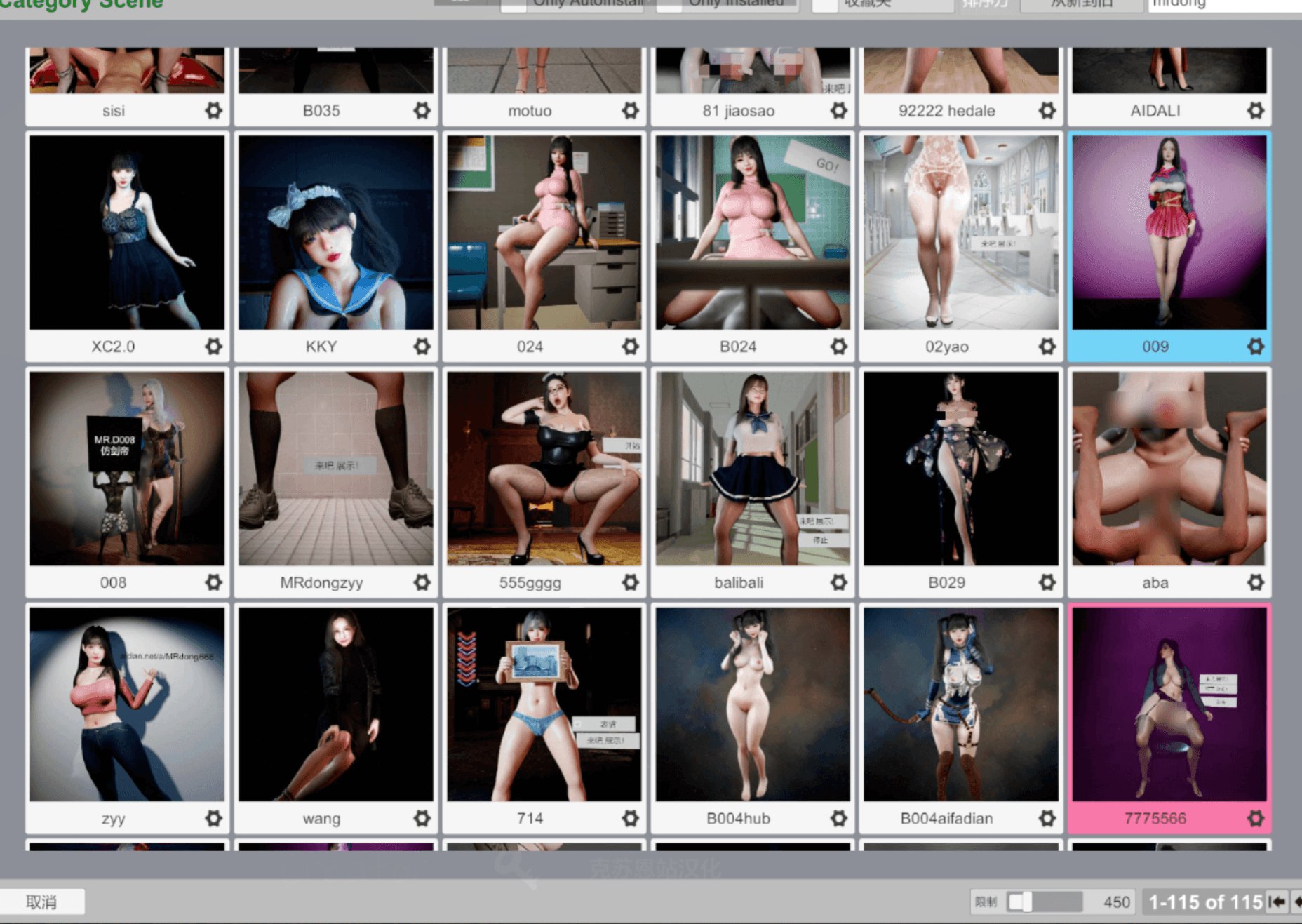Screen dimensions: 1302x924
Task: Click the '1-115 of 115' page counter
Action: tap(1205, 902)
